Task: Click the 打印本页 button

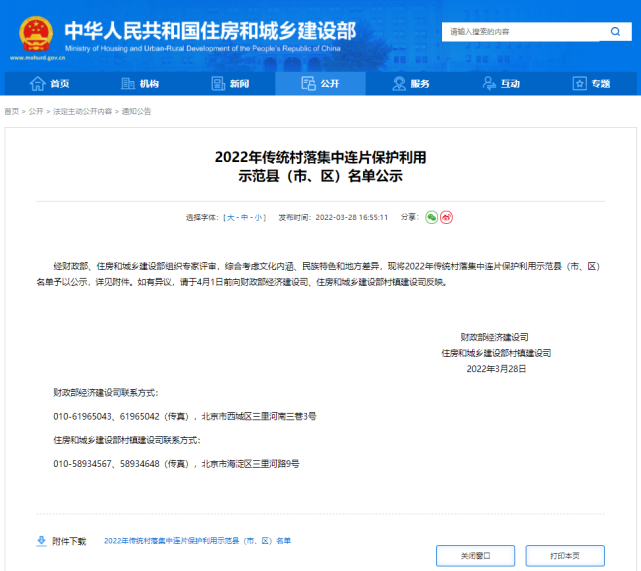Action: click(x=565, y=556)
